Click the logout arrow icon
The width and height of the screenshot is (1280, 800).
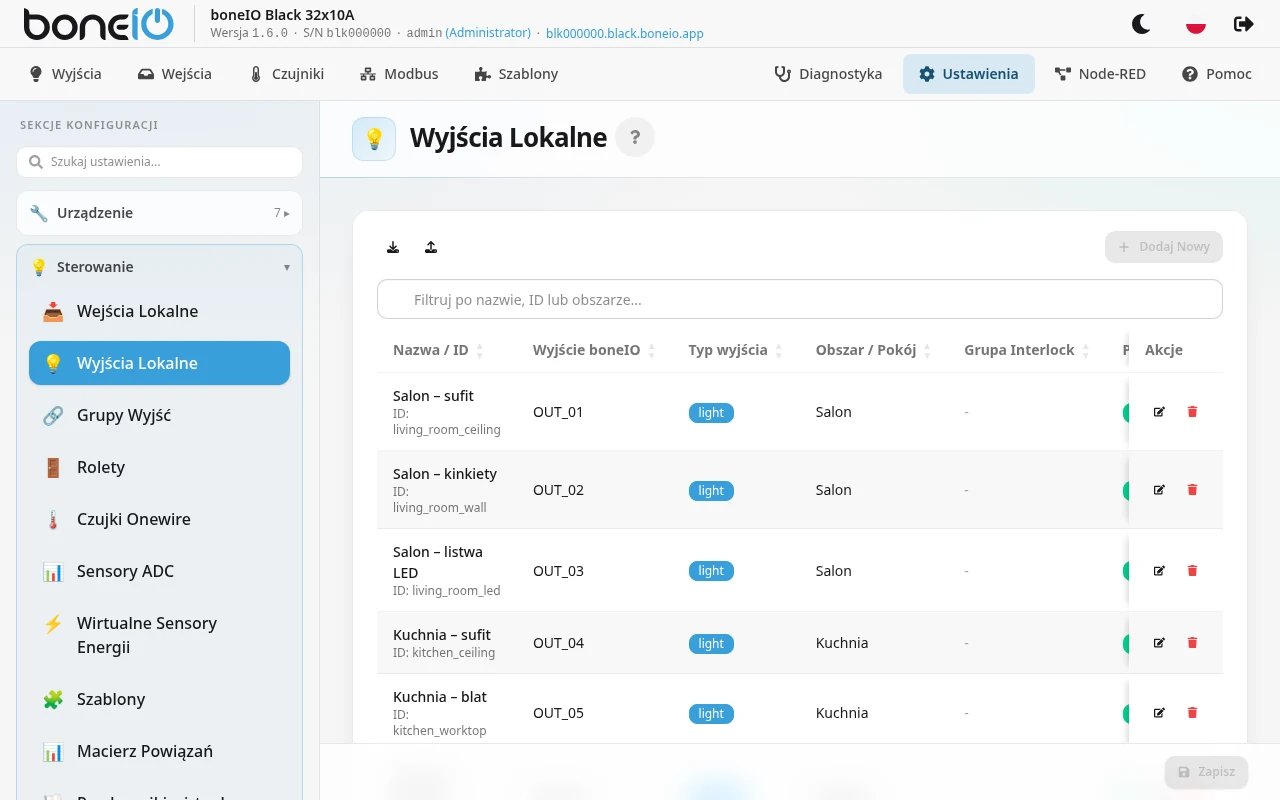point(1244,24)
